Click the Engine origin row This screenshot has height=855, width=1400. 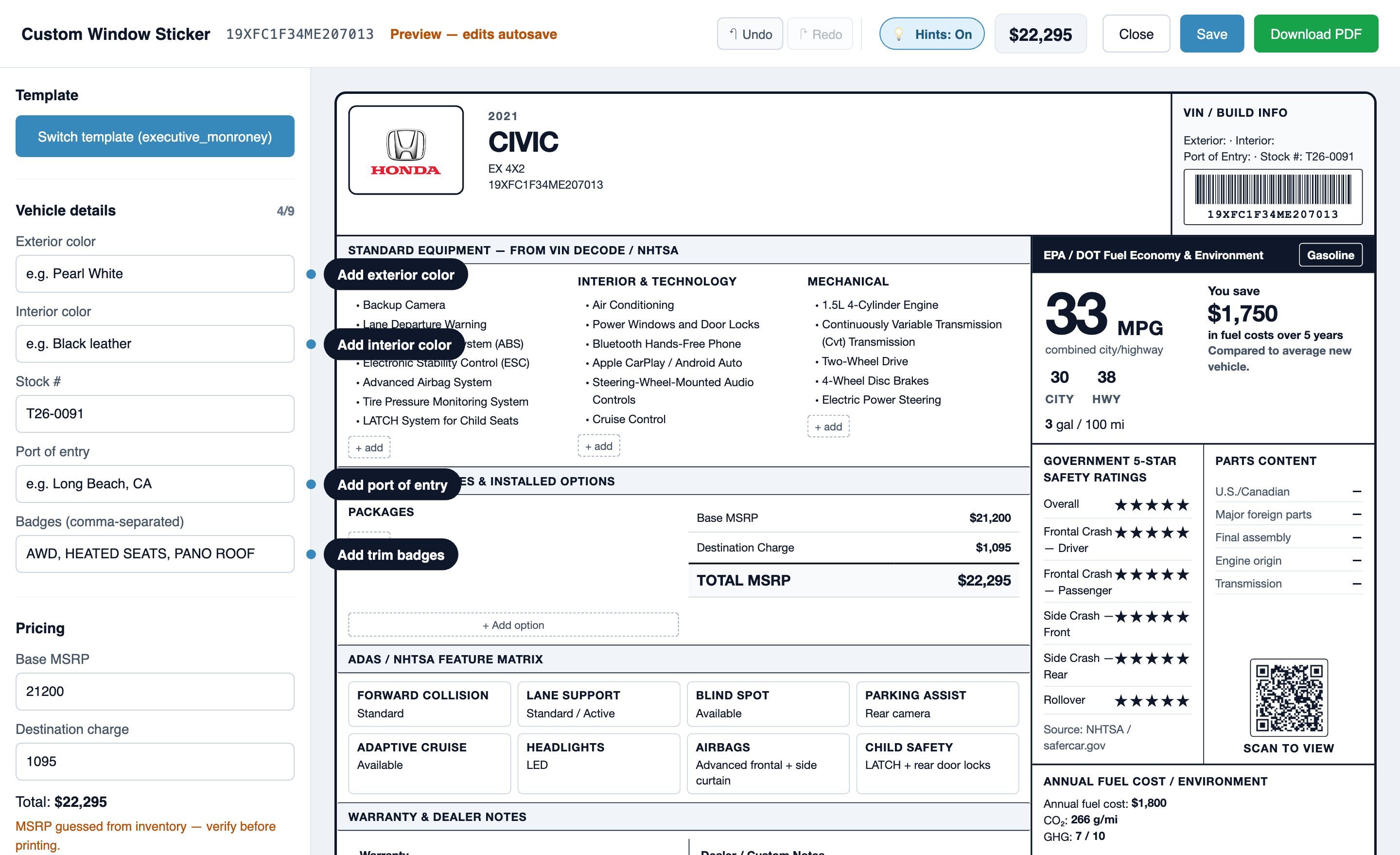1289,561
